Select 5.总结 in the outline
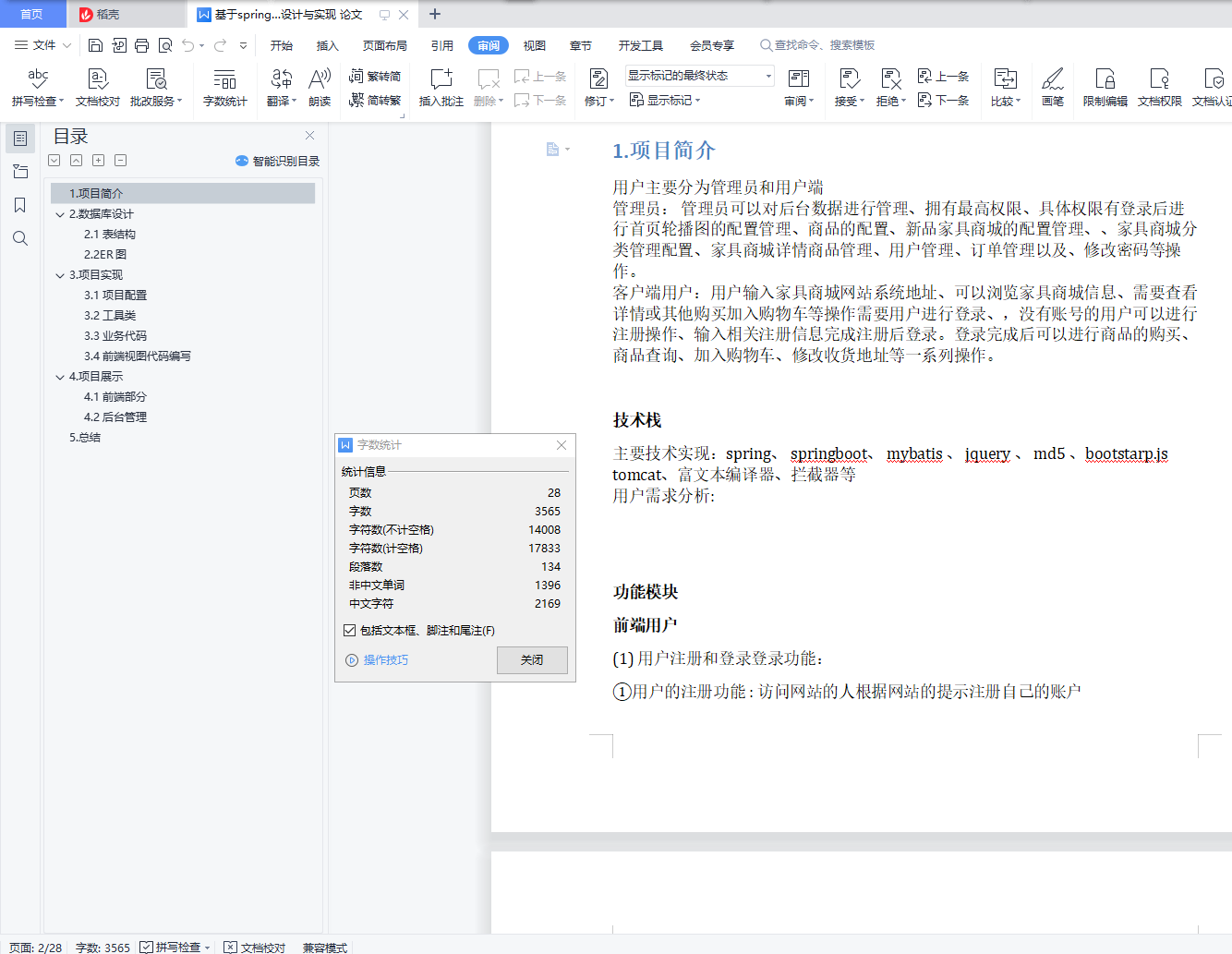 [x=85, y=438]
